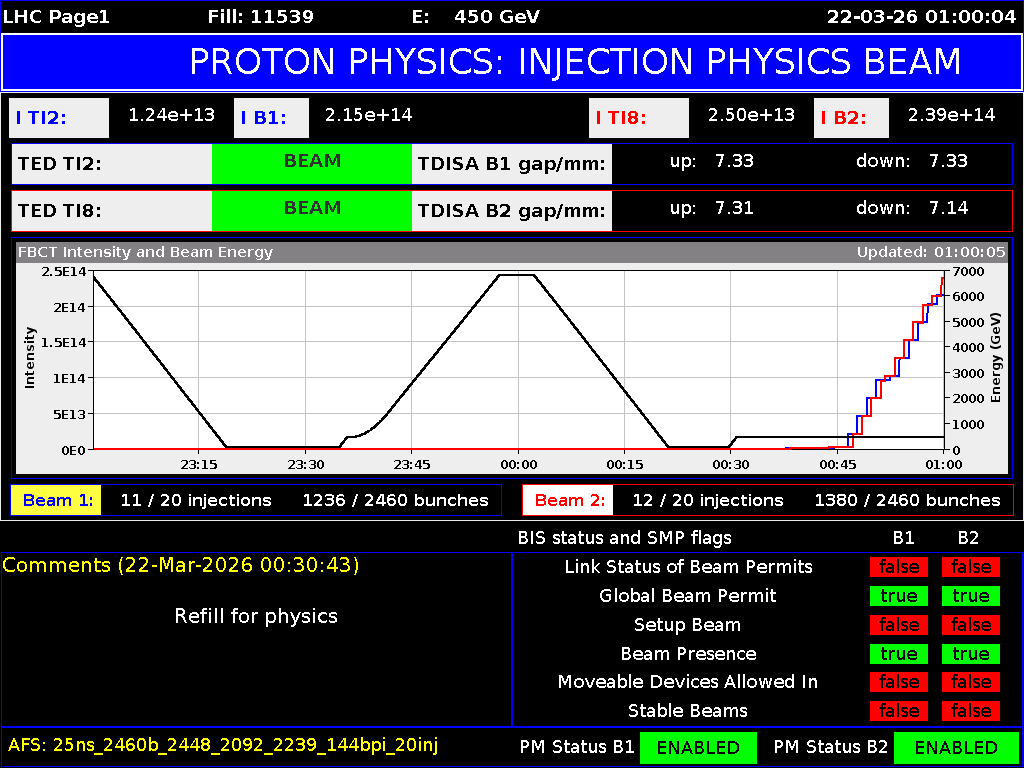Open the PROTON PHYSICS injection banner
The width and height of the screenshot is (1024, 768).
tap(512, 61)
